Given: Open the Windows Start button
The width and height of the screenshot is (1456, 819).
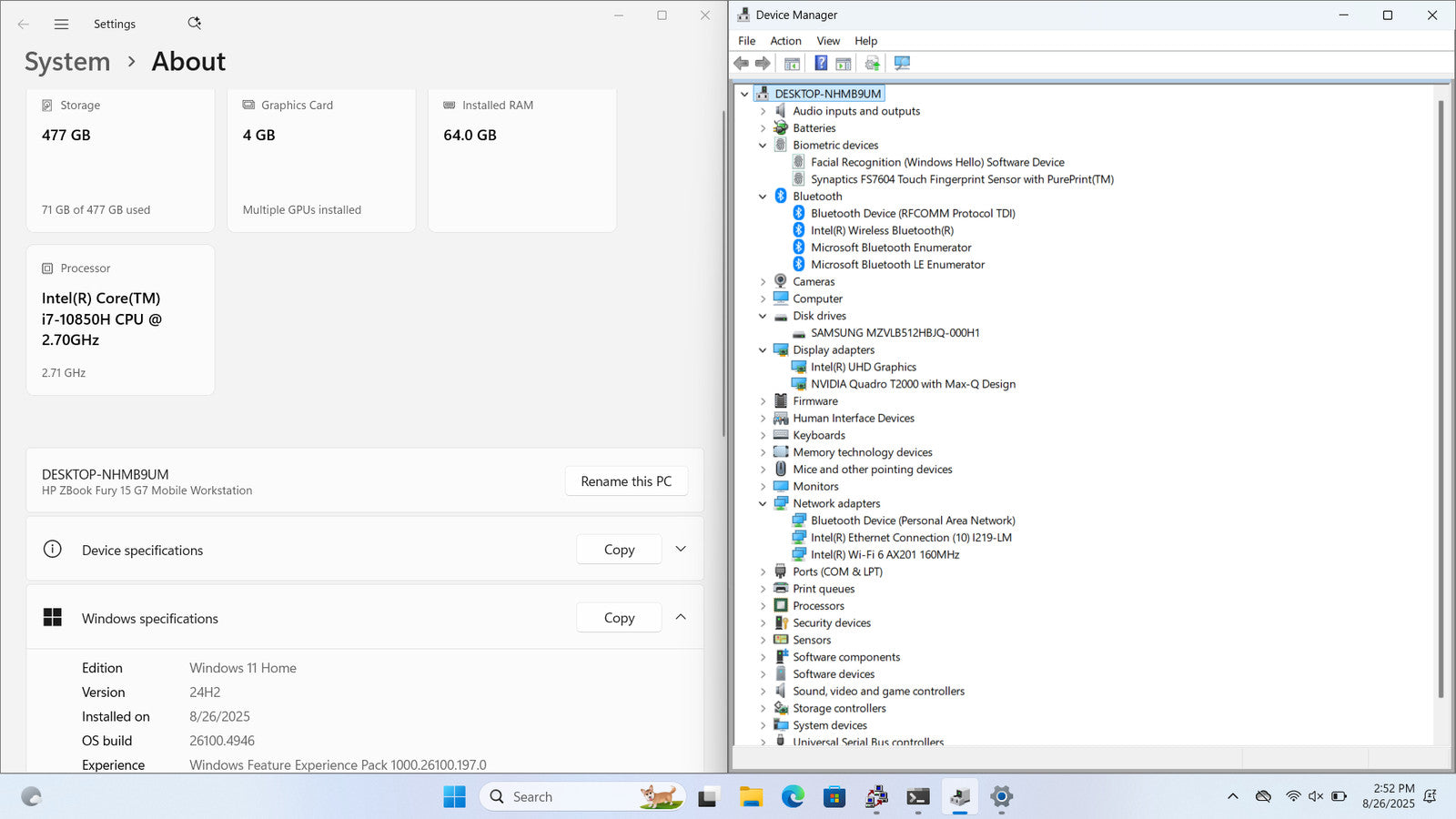Looking at the screenshot, I should point(454,796).
